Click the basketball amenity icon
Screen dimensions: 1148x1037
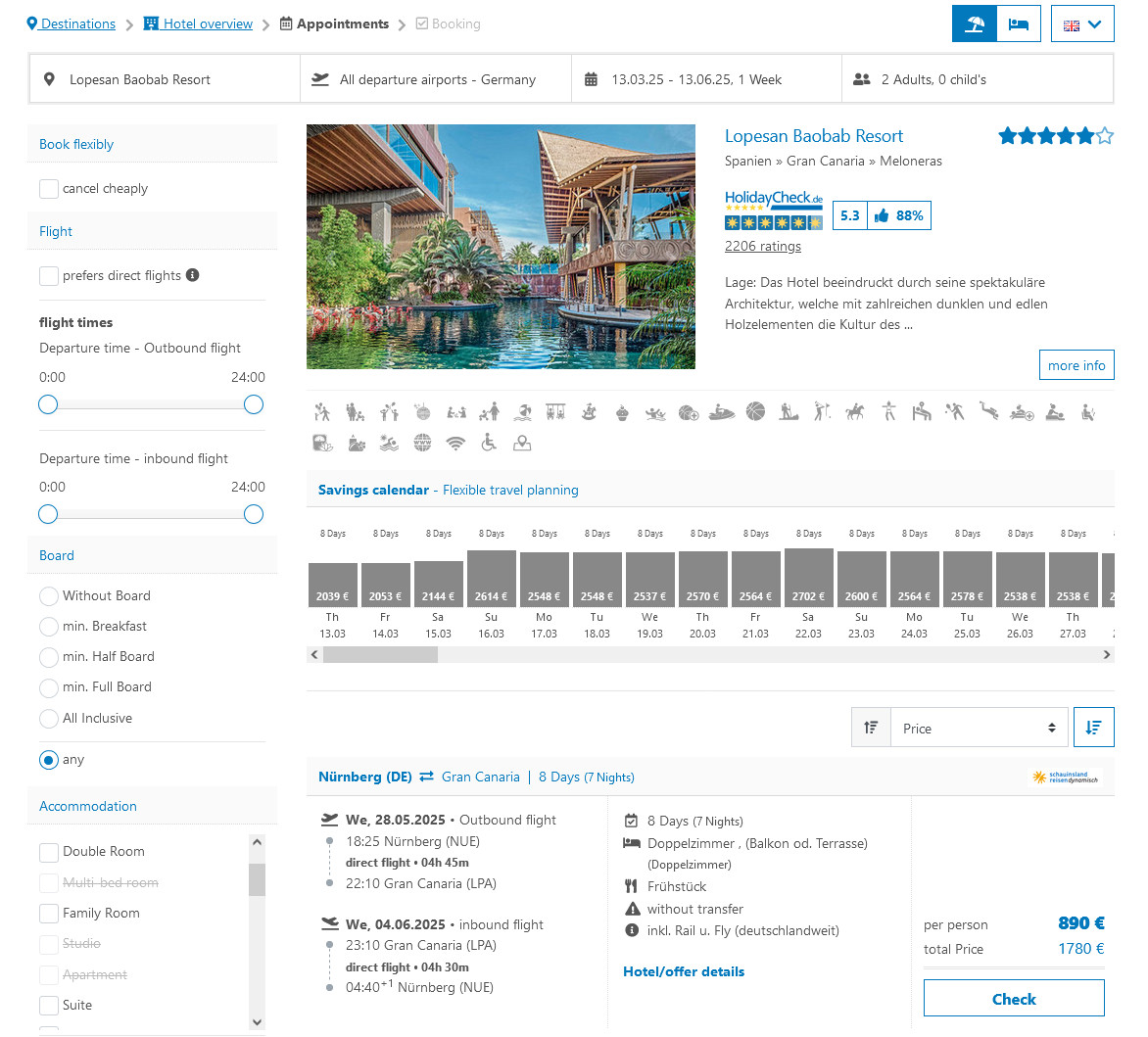(x=755, y=412)
